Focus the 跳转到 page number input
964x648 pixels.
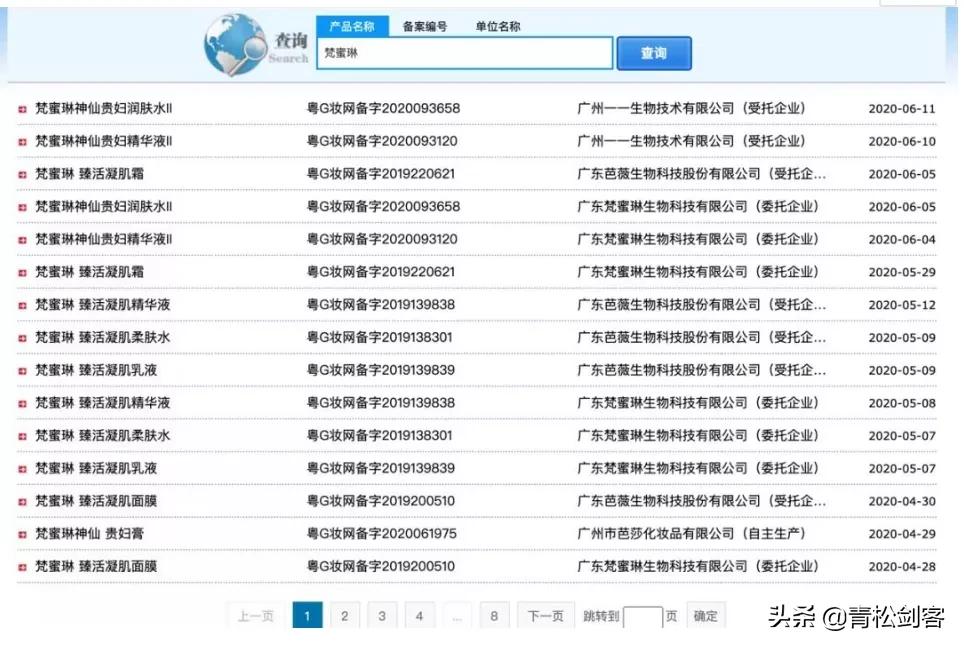(642, 617)
